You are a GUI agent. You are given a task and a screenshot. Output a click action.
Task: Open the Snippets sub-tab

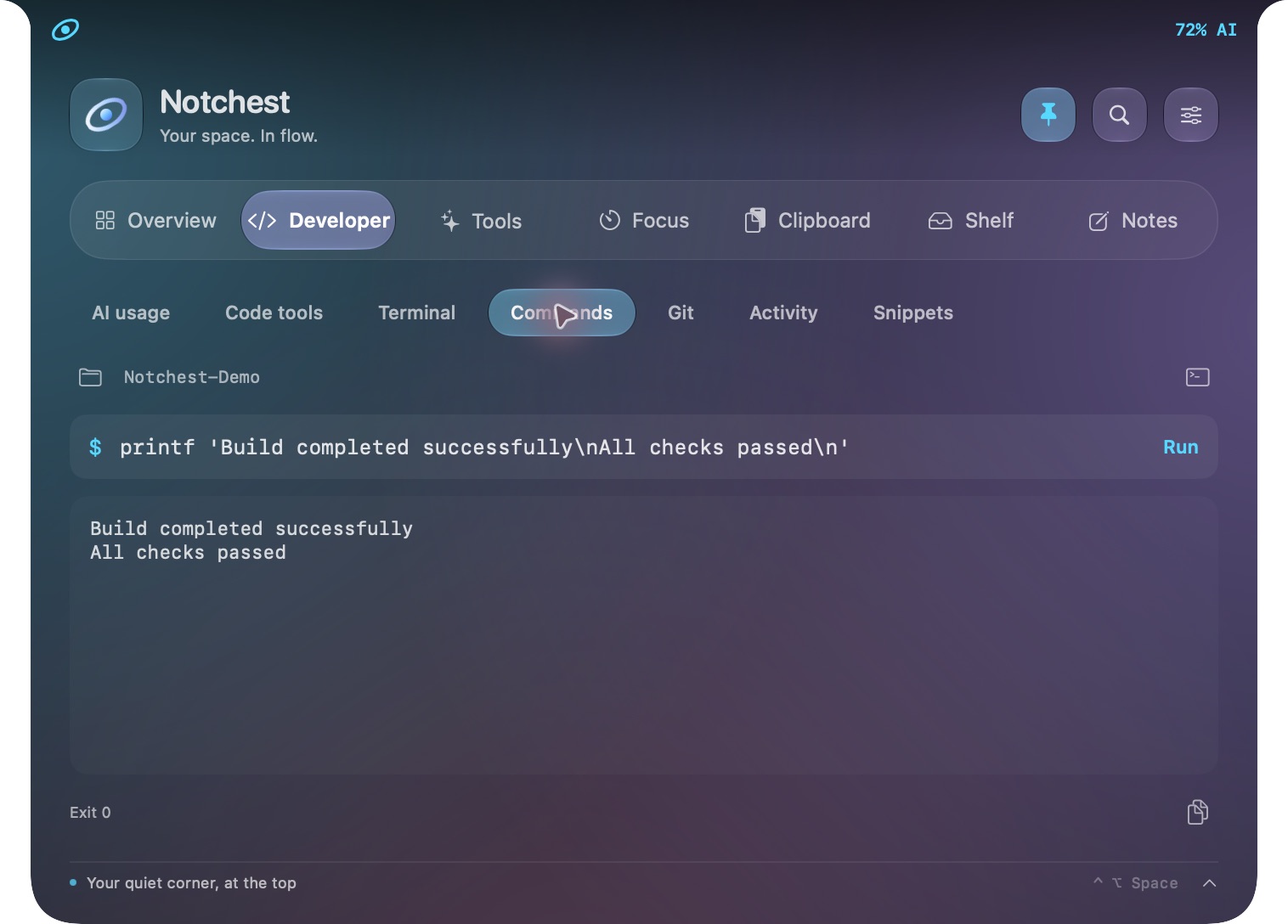point(913,313)
